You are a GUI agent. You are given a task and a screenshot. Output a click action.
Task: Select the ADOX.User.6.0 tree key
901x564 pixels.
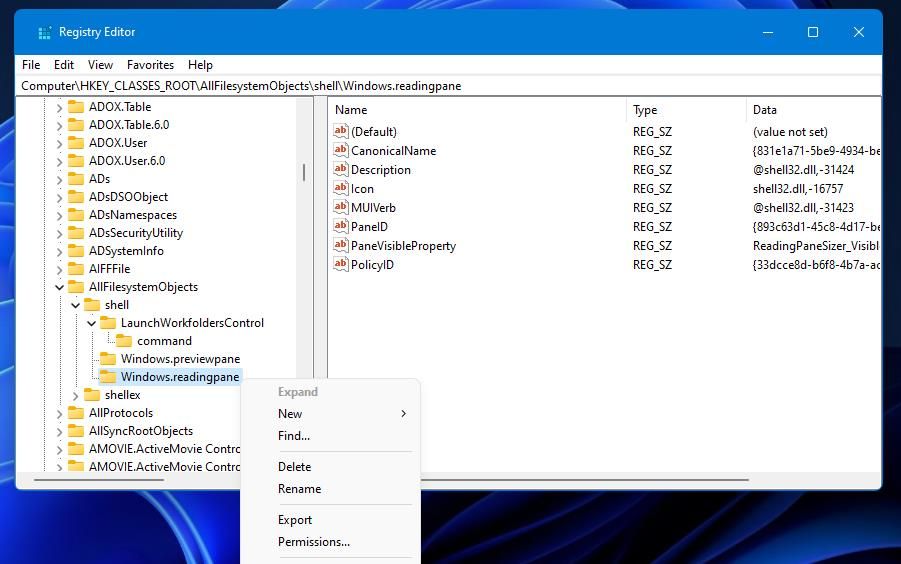tap(127, 161)
